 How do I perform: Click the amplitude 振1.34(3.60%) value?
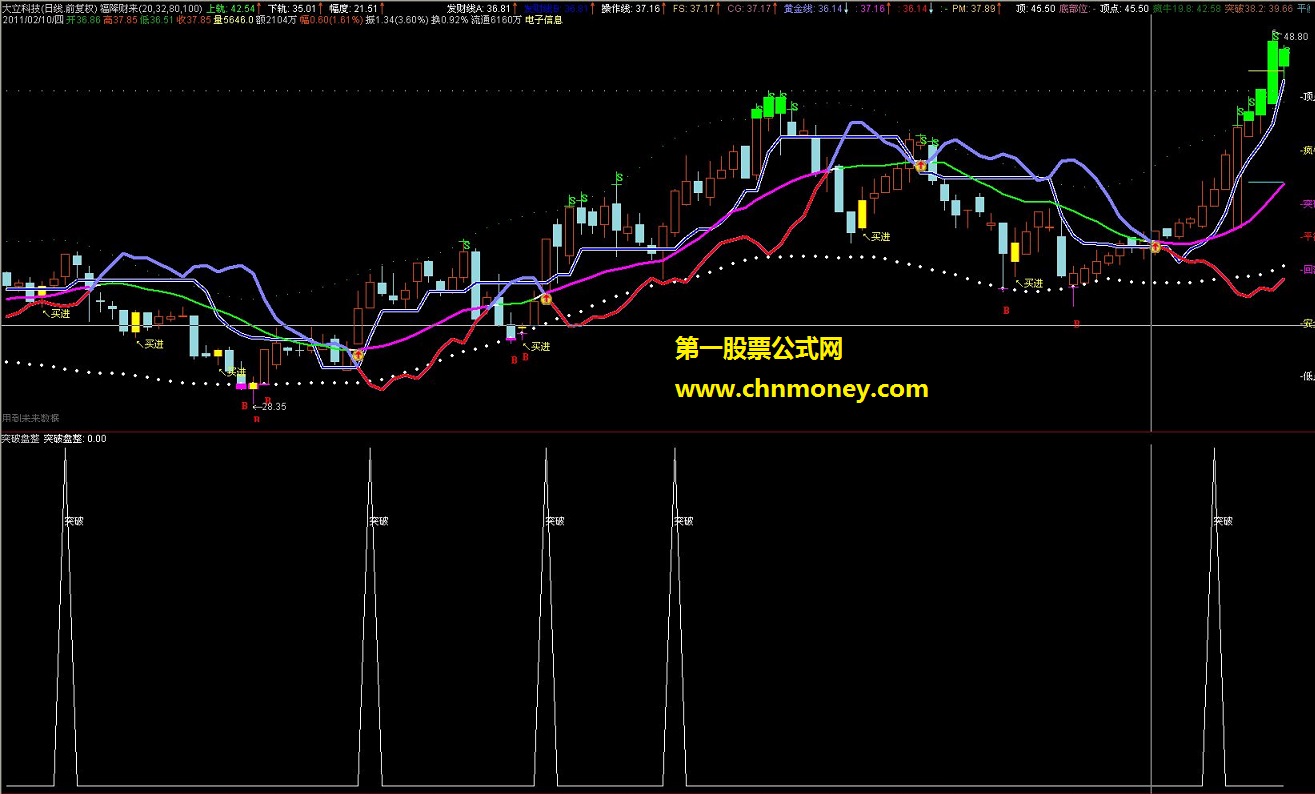tap(397, 20)
